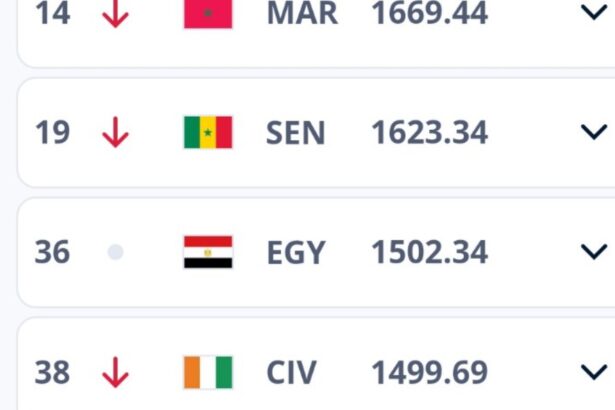
Task: Select the SEN team code
Action: coord(296,132)
